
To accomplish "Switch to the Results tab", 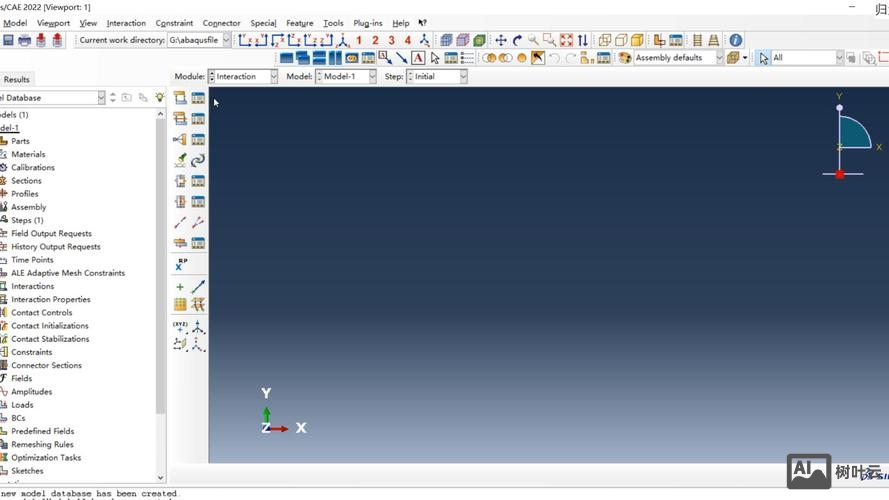I will pyautogui.click(x=17, y=79).
